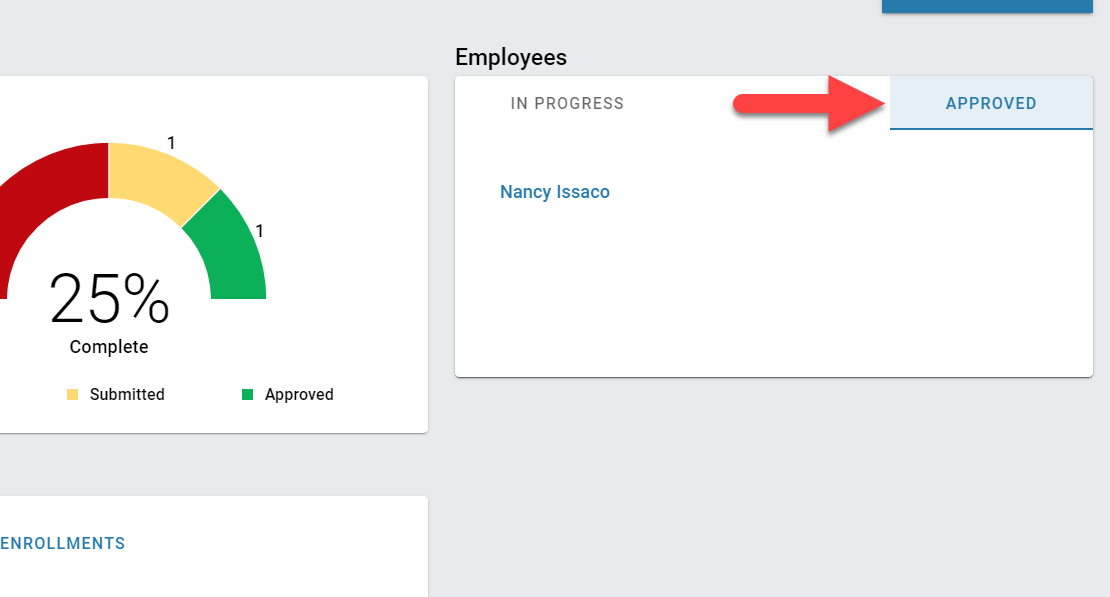Toggle the highlighted APPROVED filter

[x=990, y=103]
